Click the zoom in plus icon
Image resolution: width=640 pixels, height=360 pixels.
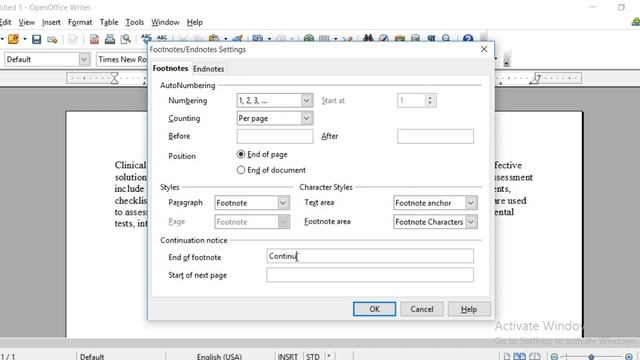tap(629, 357)
